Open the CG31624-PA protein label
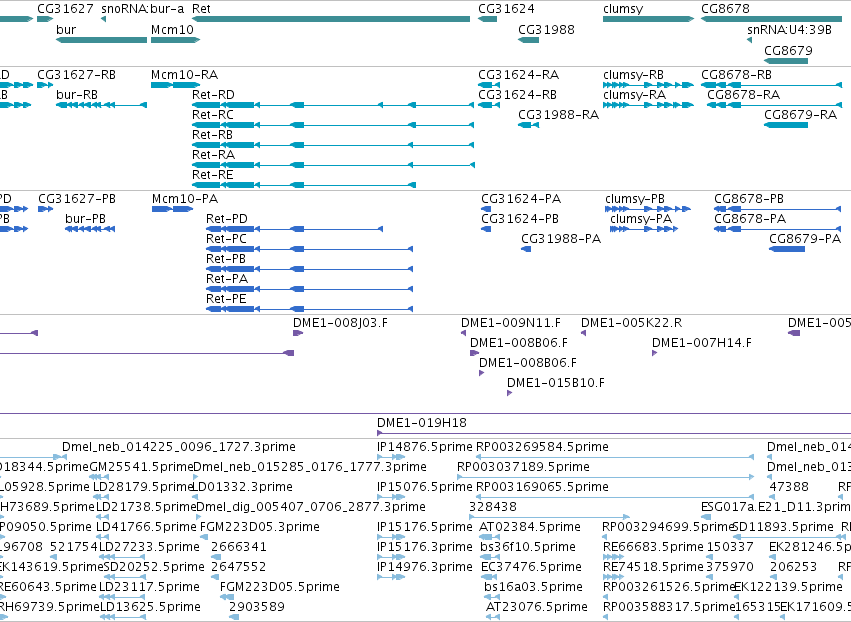The height and width of the screenshot is (622, 851). coord(522,199)
